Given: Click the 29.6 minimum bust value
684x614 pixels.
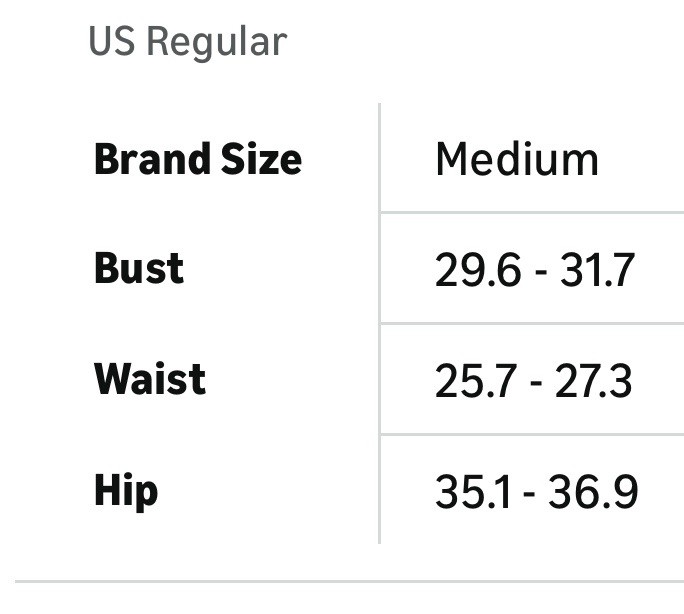Looking at the screenshot, I should (x=478, y=270).
